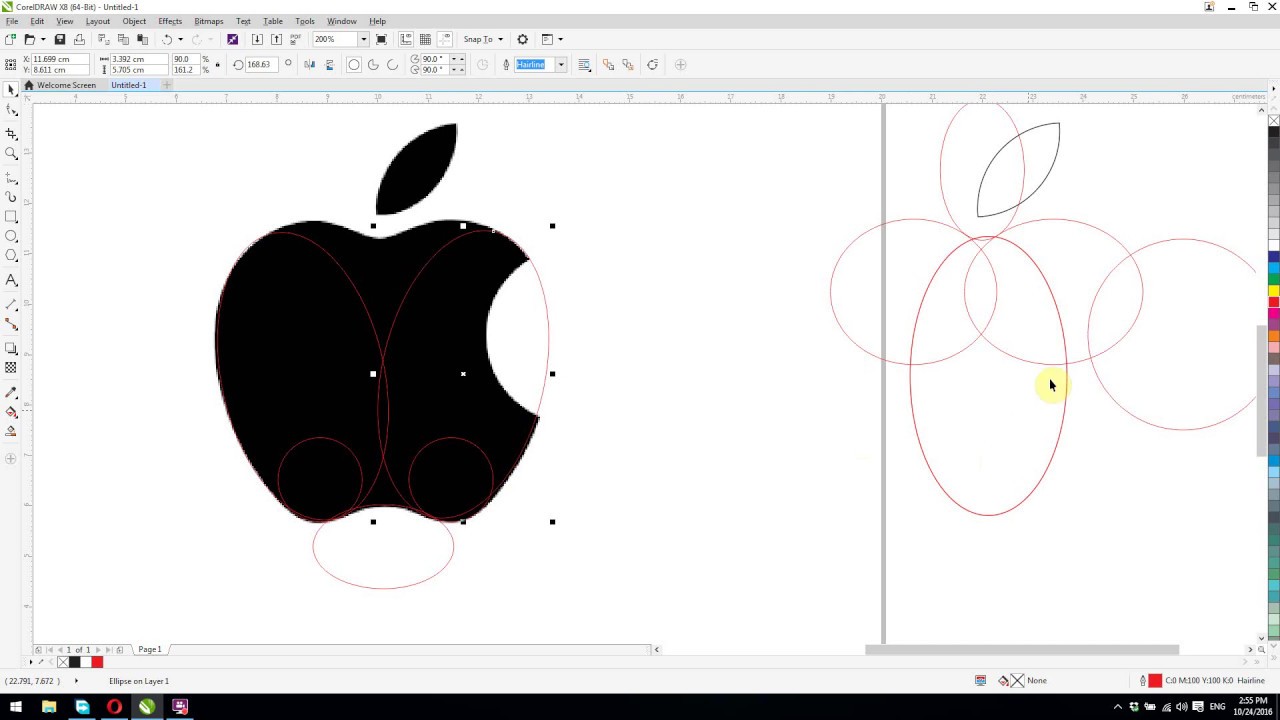Open the Snap To dropdown
1280x720 pixels.
pos(484,39)
